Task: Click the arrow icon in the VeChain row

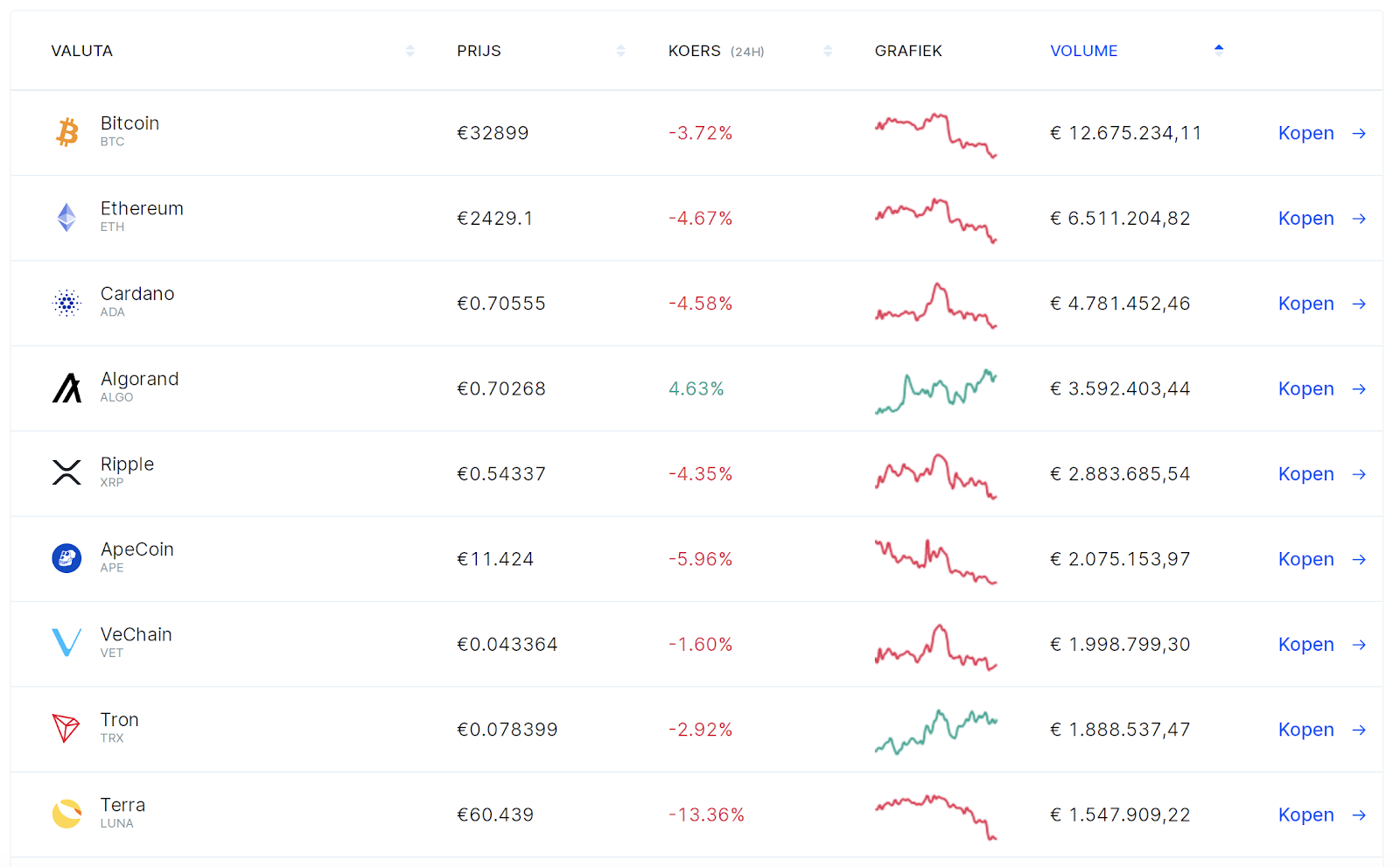Action: [1359, 644]
